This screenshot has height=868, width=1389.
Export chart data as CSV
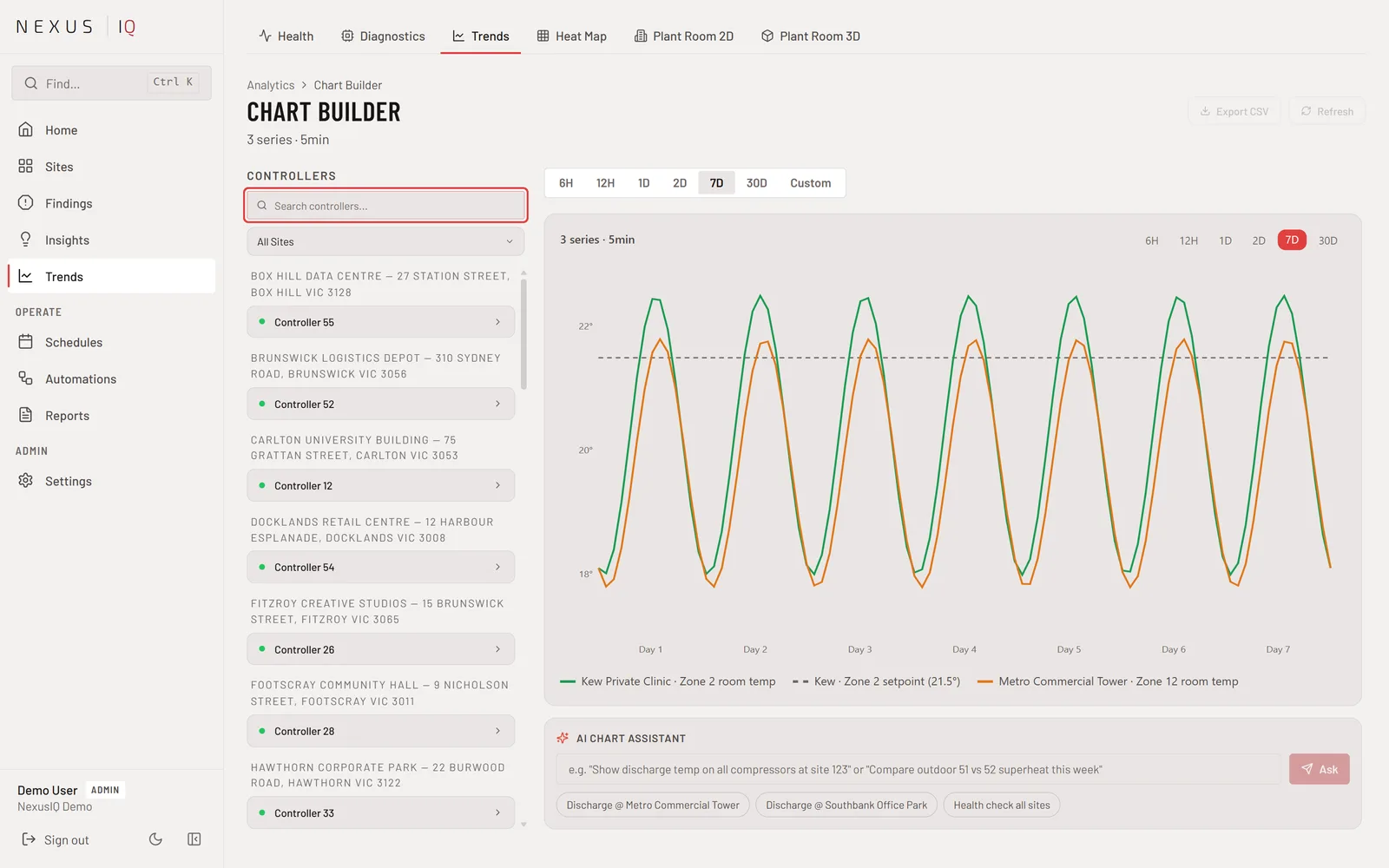point(1234,111)
